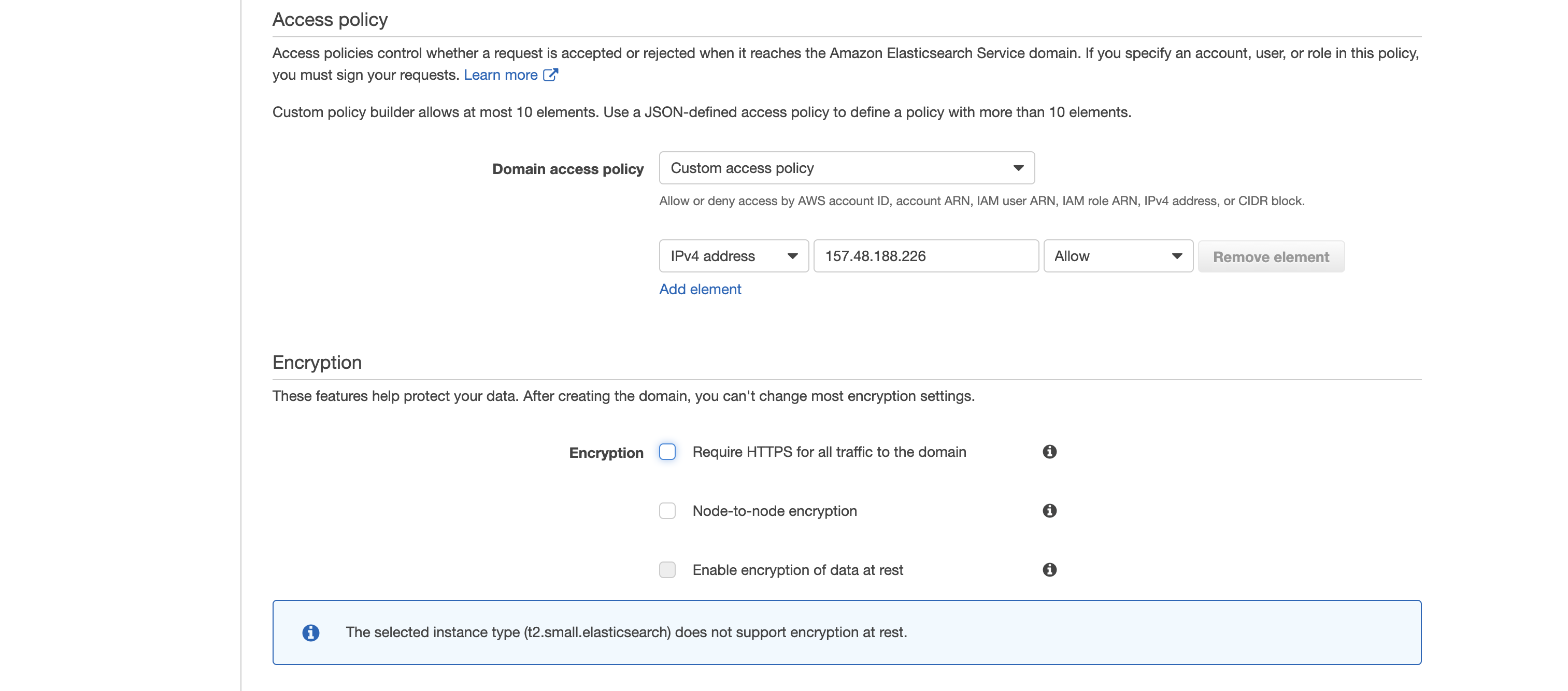The height and width of the screenshot is (691, 1568).
Task: Click blue info icon in instance type notice
Action: [310, 632]
